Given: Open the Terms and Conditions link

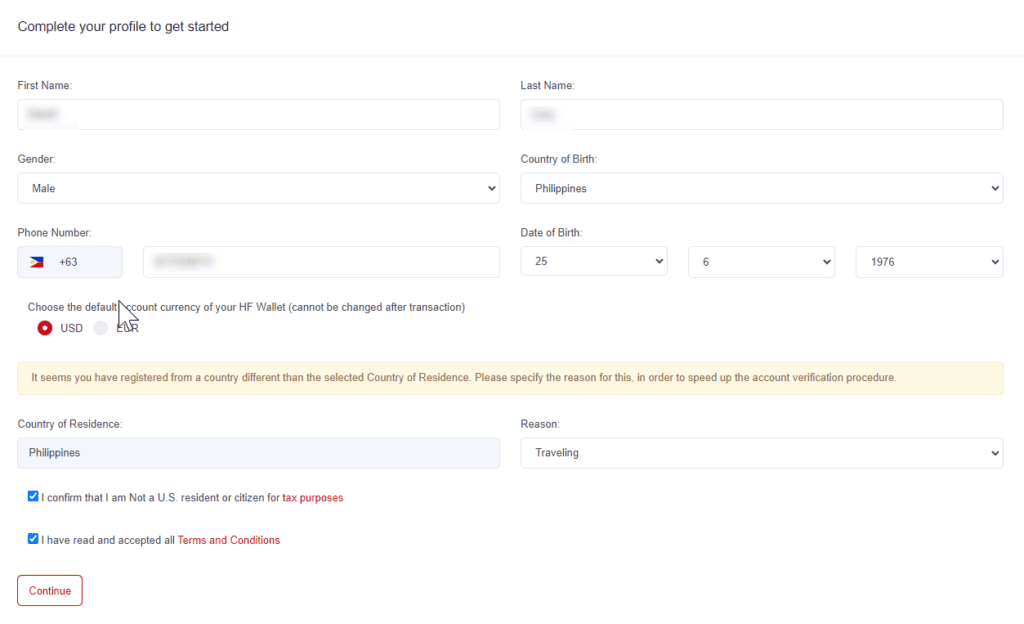Looking at the screenshot, I should [x=229, y=540].
